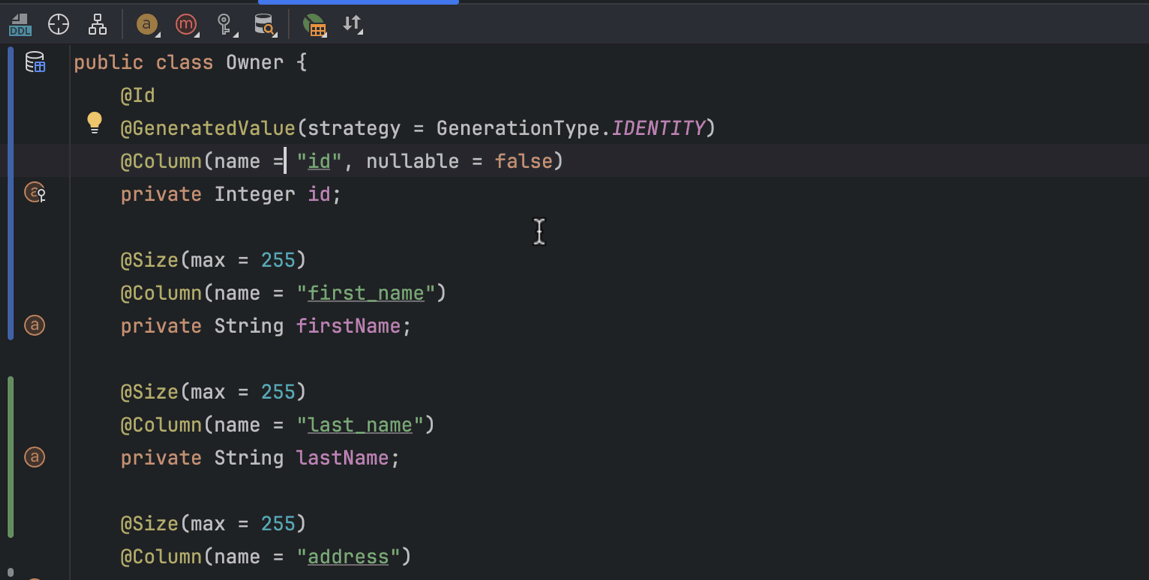Click the @Id annotation
This screenshot has width=1149, height=580.
138,95
